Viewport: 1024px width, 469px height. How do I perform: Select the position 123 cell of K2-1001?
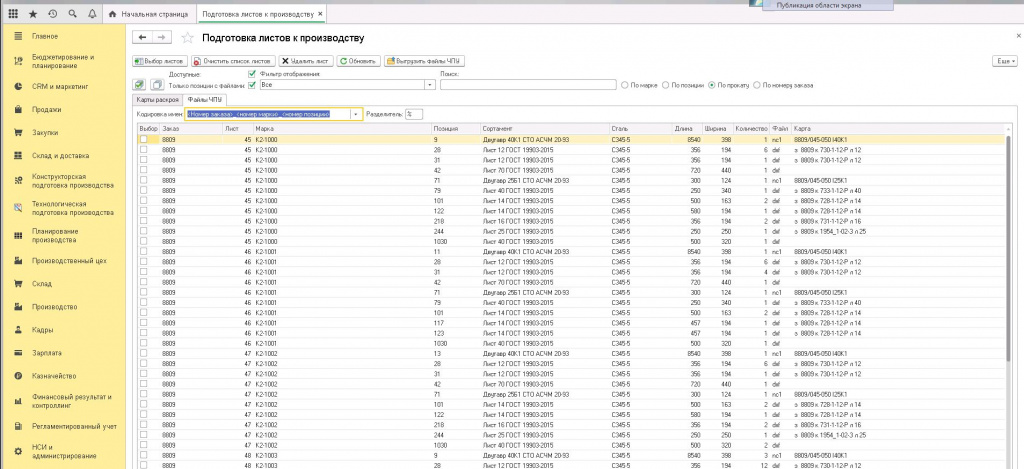(x=456, y=333)
